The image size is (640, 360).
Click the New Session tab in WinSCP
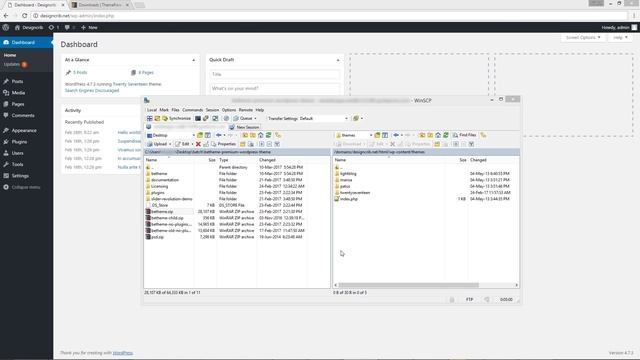pyautogui.click(x=244, y=127)
